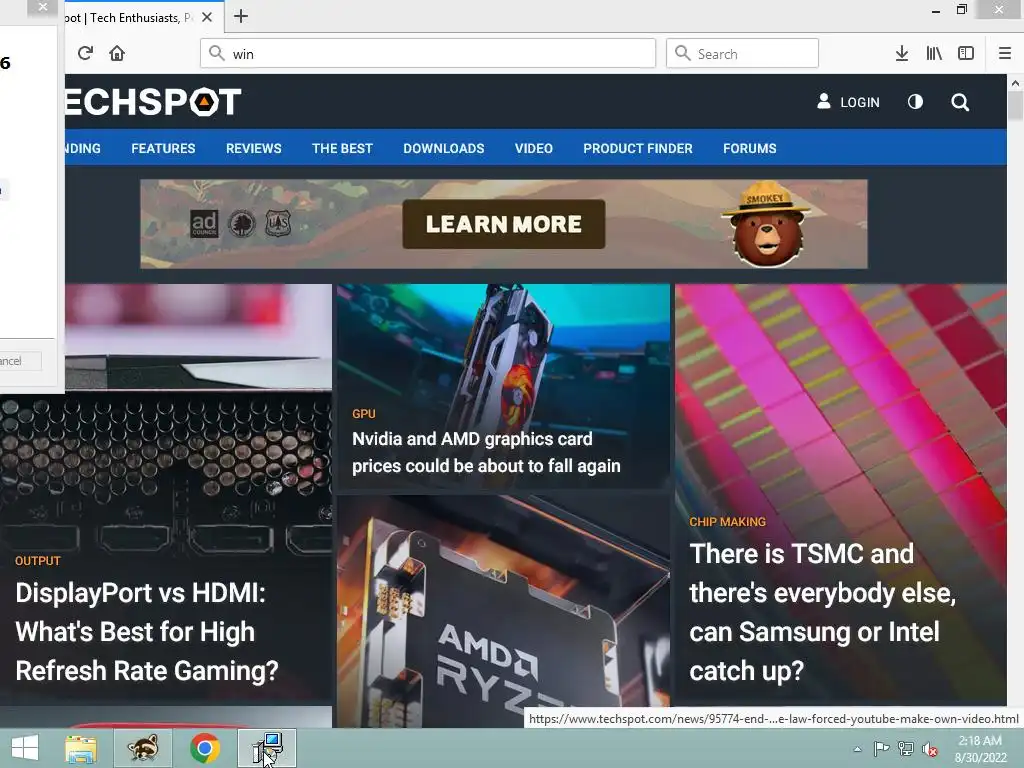Minimize the Firefox window

click(935, 11)
